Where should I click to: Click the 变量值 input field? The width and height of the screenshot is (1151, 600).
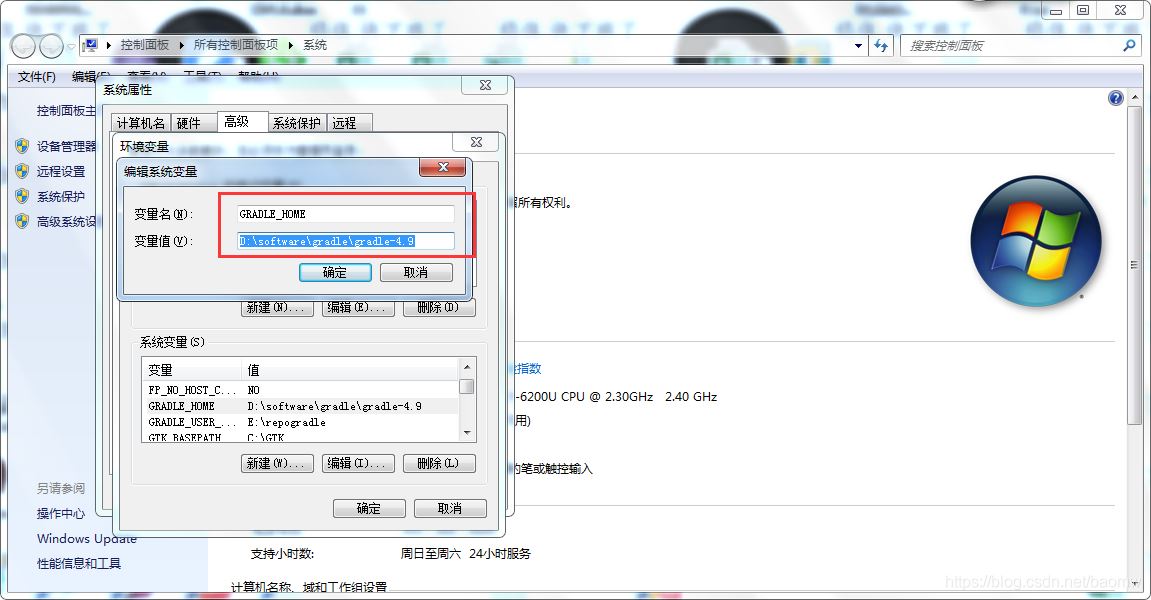pos(345,240)
